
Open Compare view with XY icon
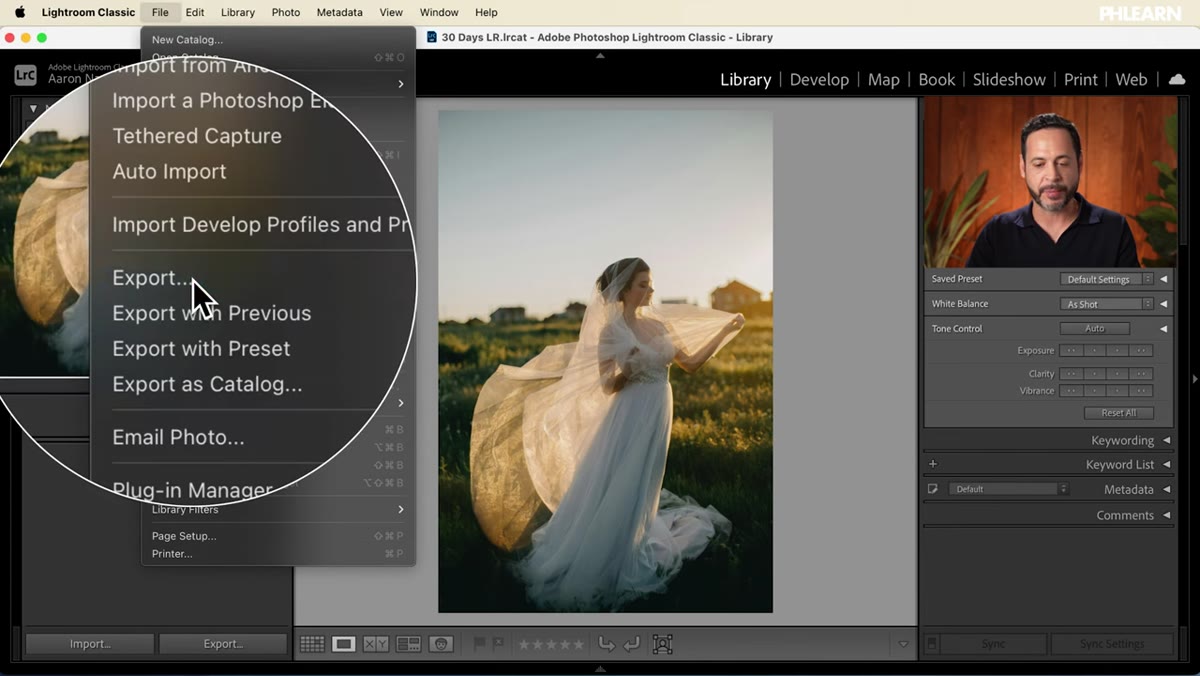tap(376, 644)
